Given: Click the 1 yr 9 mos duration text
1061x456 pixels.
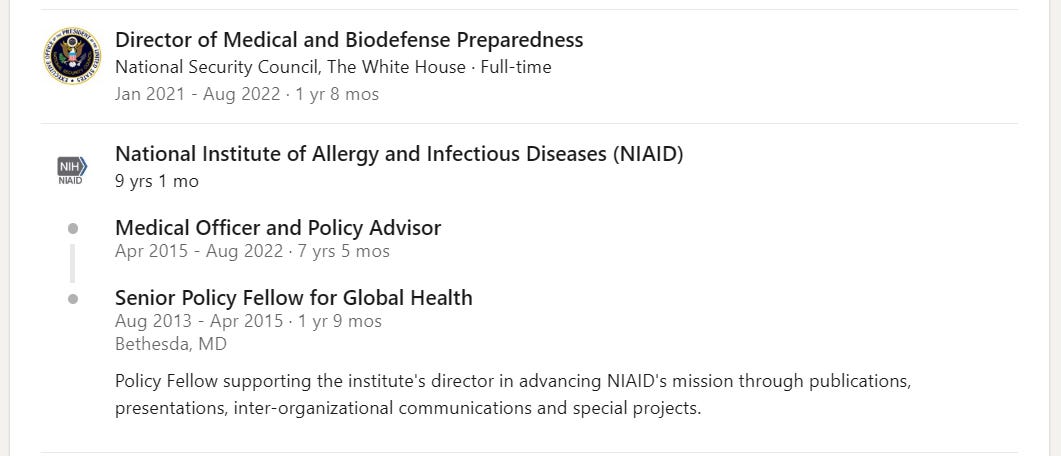Looking at the screenshot, I should tap(340, 321).
